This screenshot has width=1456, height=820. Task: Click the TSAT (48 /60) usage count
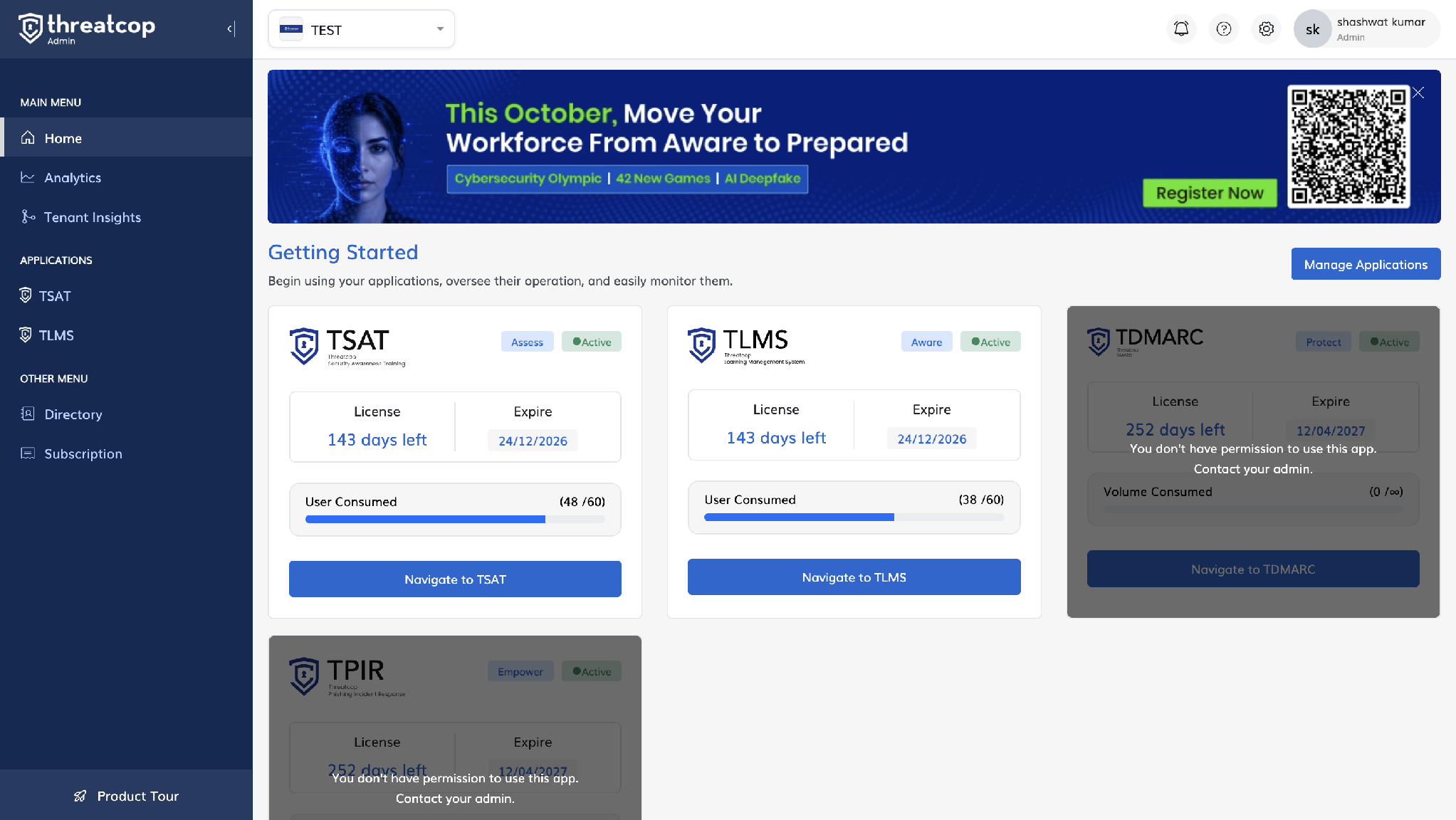coord(582,501)
